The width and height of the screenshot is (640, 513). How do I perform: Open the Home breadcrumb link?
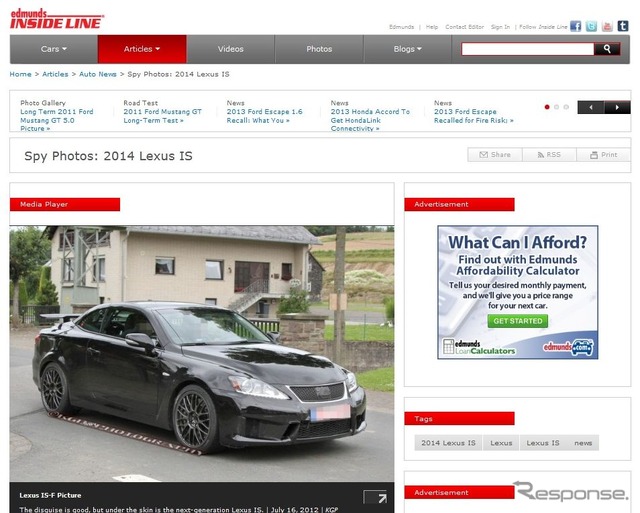pyautogui.click(x=20, y=74)
